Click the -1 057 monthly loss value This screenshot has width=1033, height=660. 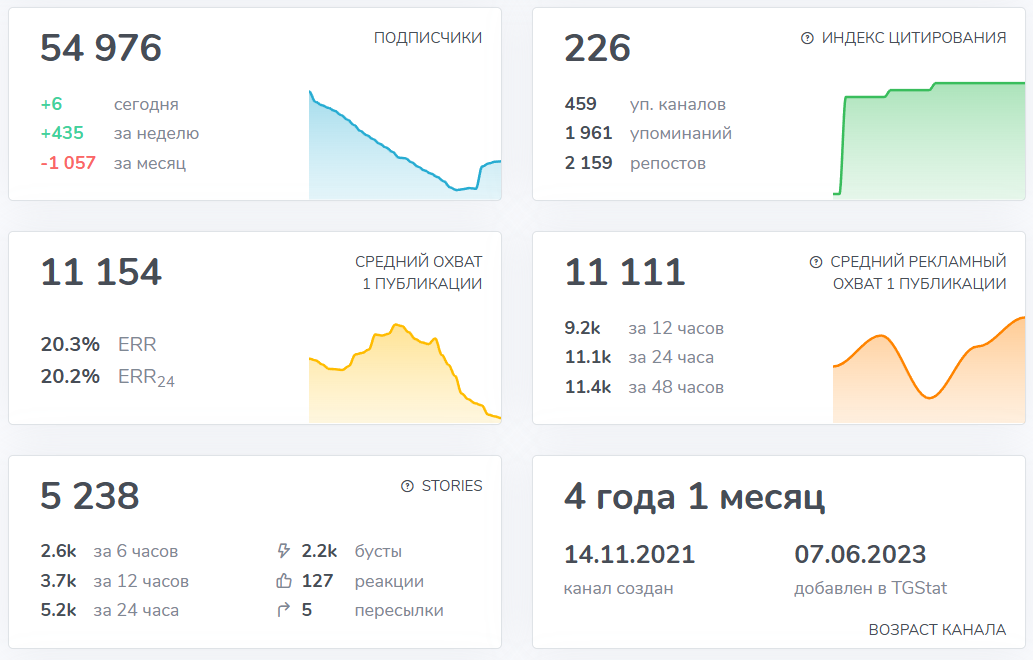(69, 163)
